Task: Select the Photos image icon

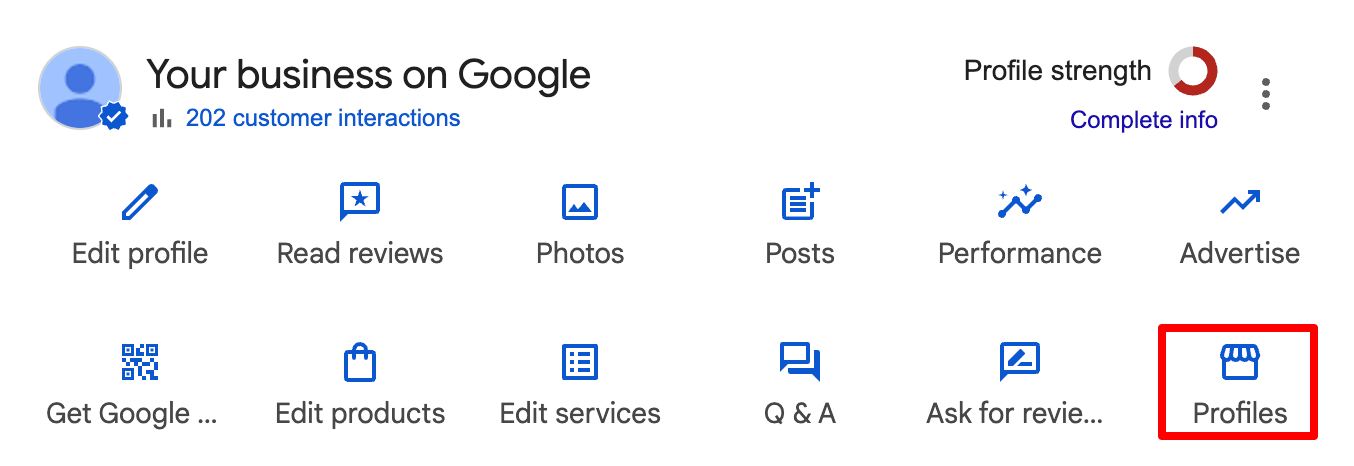Action: [580, 202]
